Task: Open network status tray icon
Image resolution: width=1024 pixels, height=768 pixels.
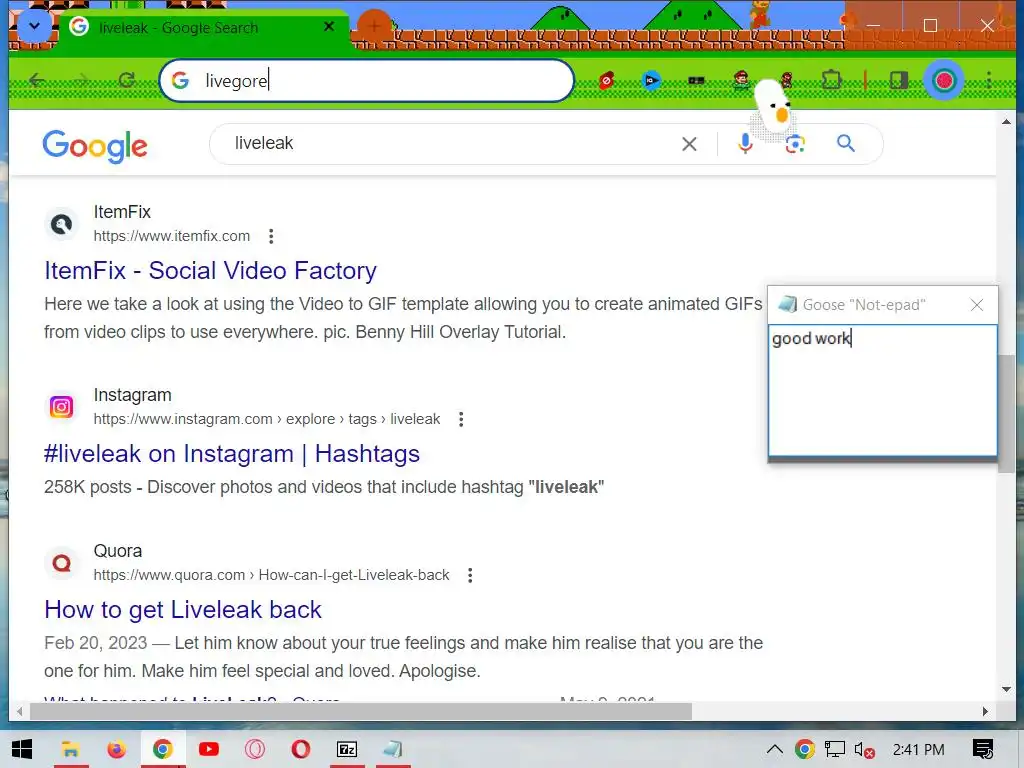Action: tap(835, 749)
